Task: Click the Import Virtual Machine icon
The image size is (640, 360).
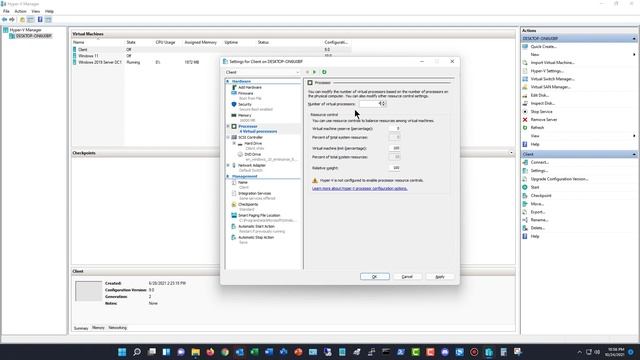Action: 525,63
